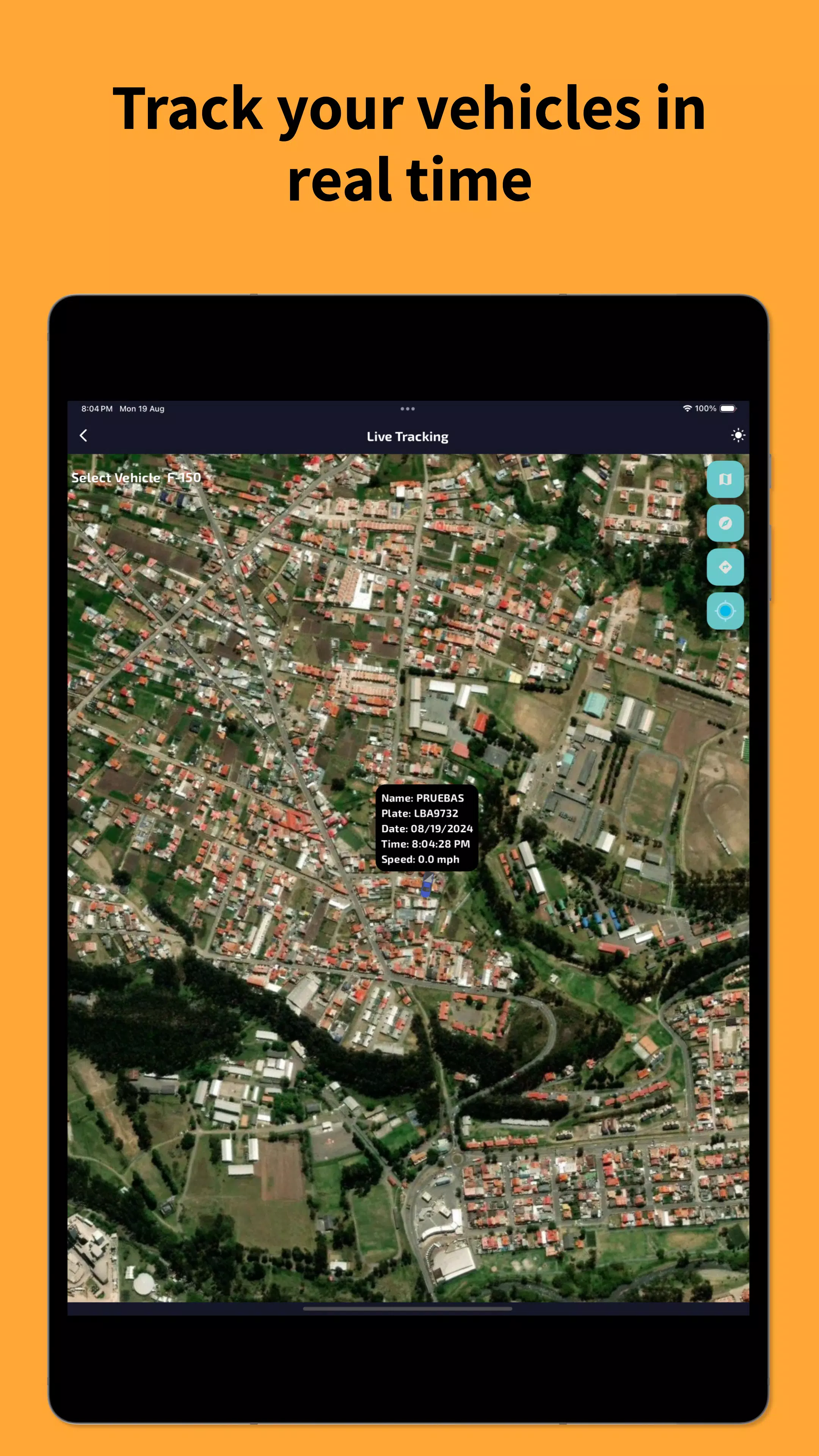Image resolution: width=819 pixels, height=1456 pixels.
Task: Open the Select Vehicle F-150 selector
Action: [136, 478]
